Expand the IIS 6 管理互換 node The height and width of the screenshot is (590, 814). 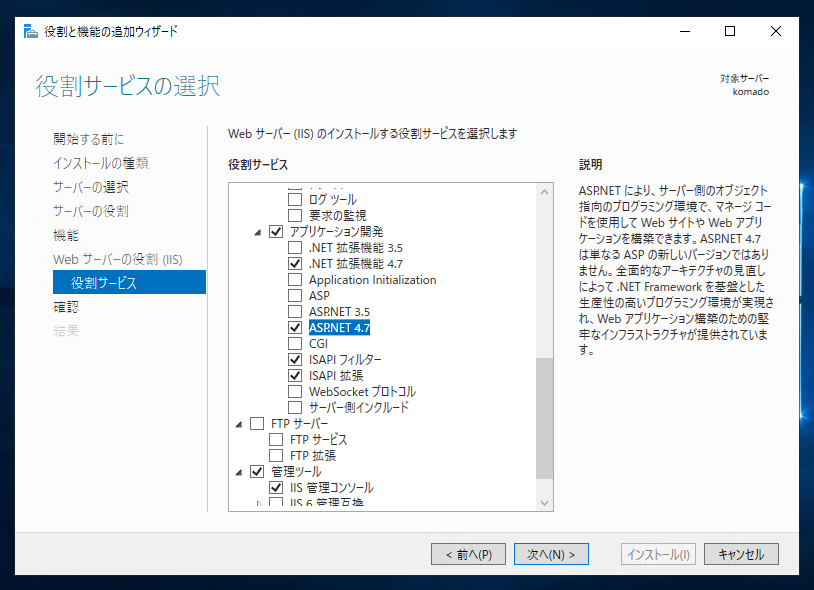259,503
